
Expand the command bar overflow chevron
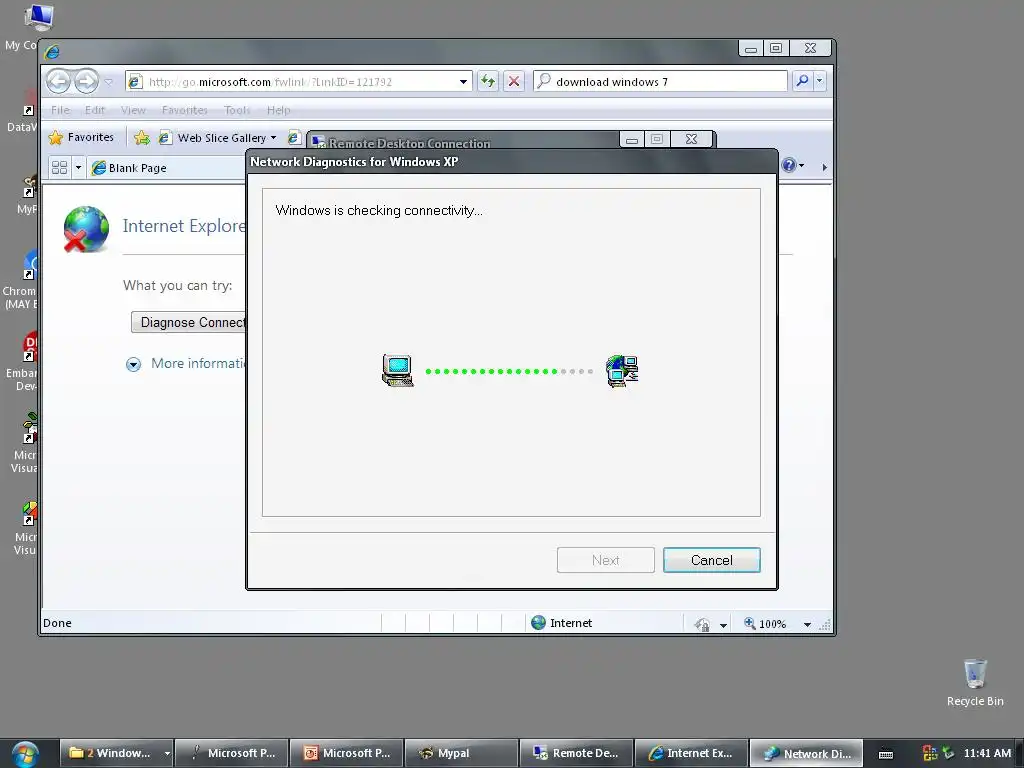824,167
